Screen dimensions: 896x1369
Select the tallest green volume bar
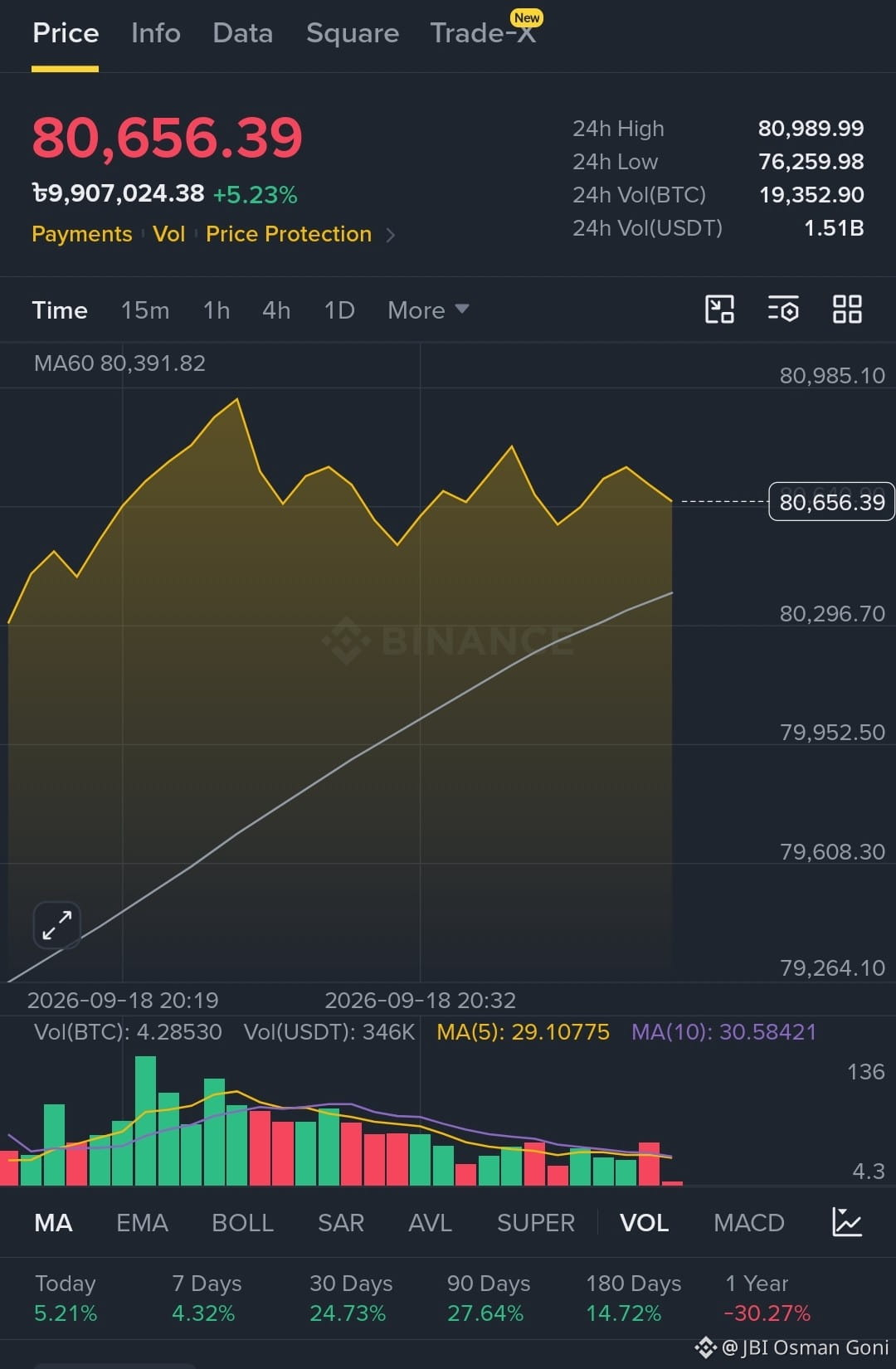point(145,1120)
